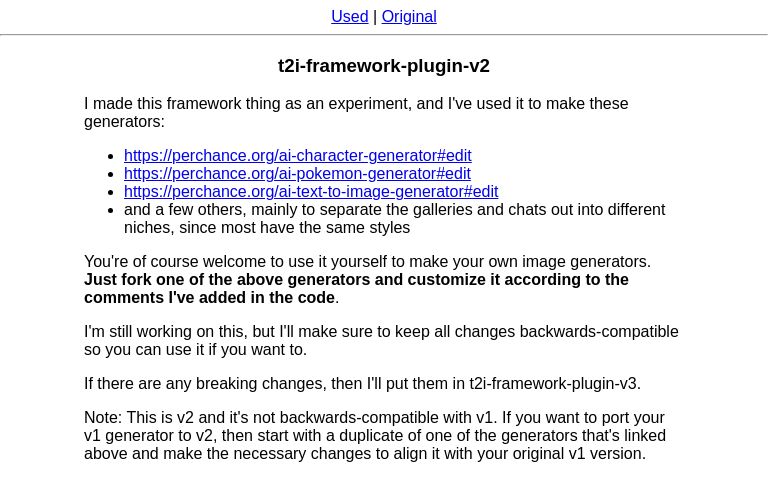This screenshot has height=480, width=768.
Task: Visit the ai-text-to-image-generator edit link
Action: coord(310,191)
